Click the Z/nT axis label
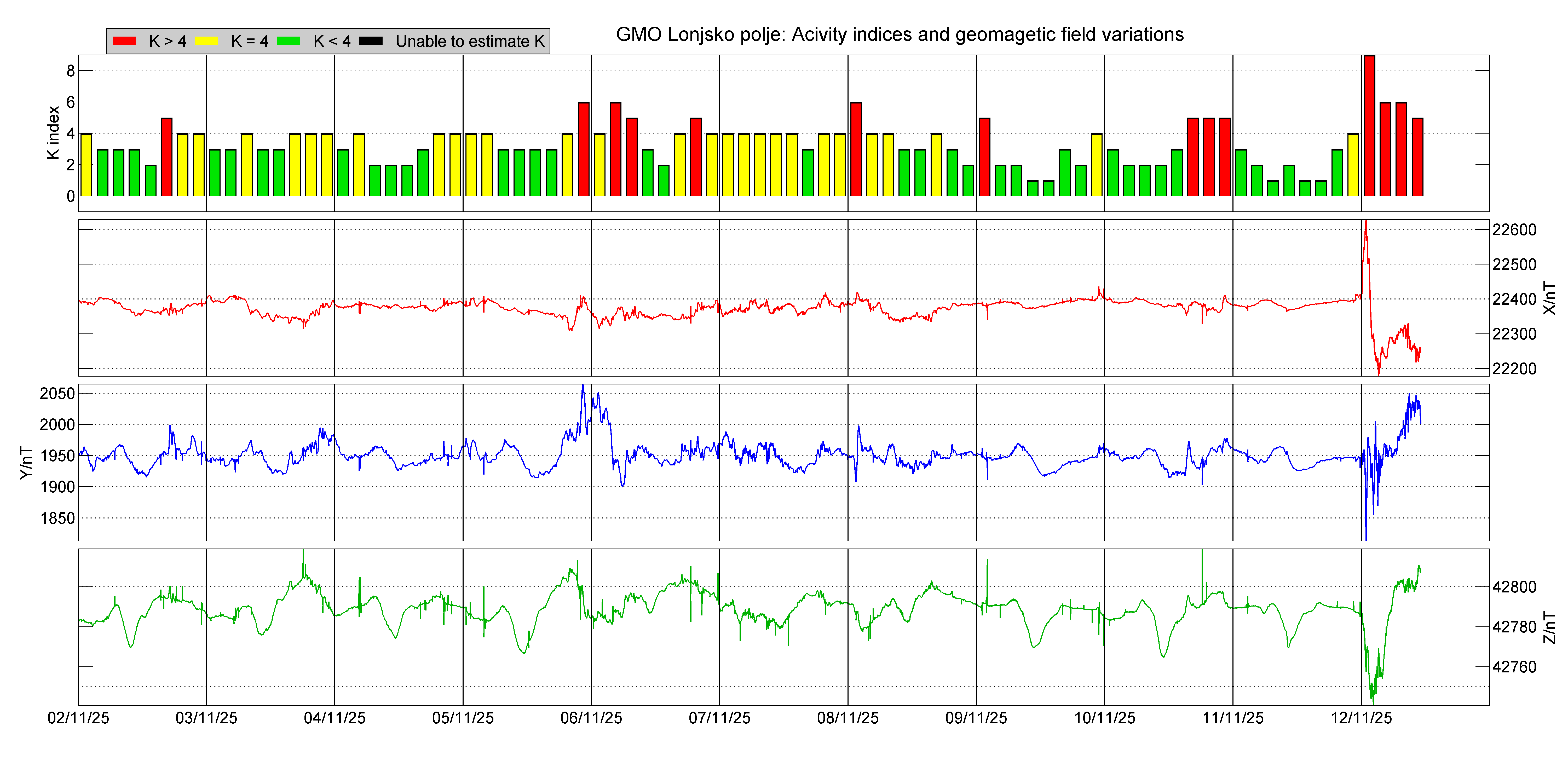Image resolution: width=1568 pixels, height=784 pixels. click(1550, 627)
